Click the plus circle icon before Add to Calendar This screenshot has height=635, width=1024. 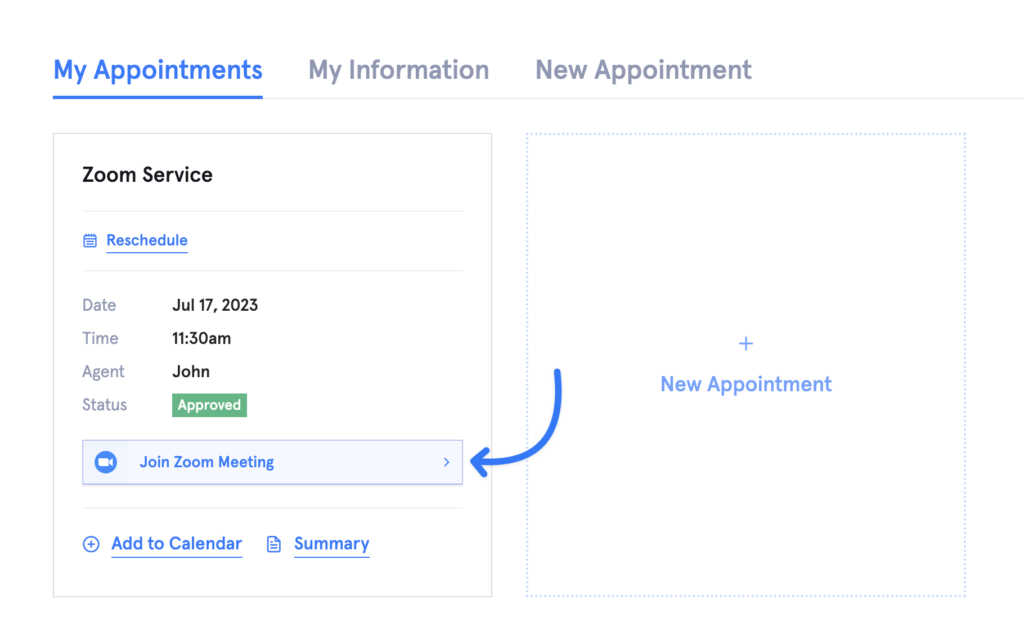[91, 544]
